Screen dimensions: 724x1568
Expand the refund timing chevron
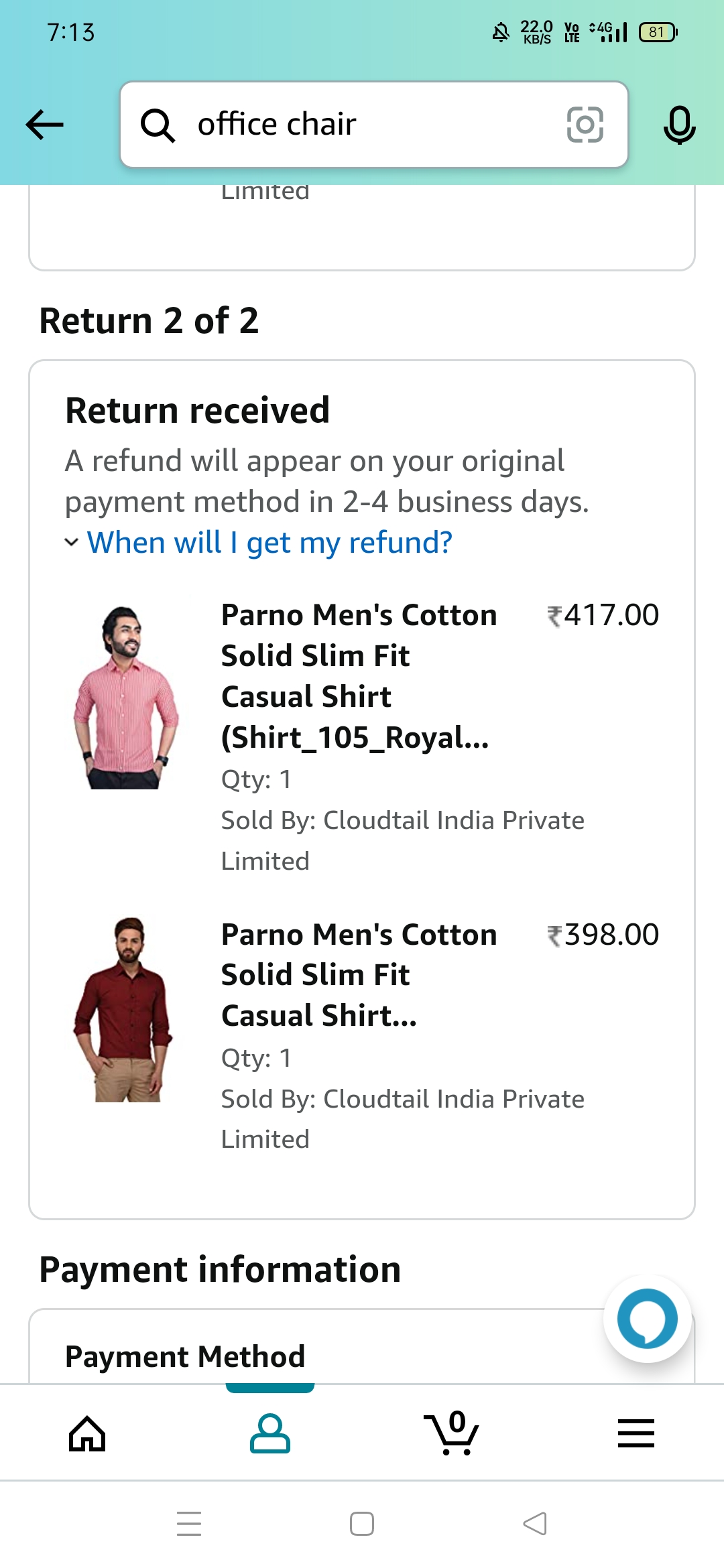coord(72,542)
